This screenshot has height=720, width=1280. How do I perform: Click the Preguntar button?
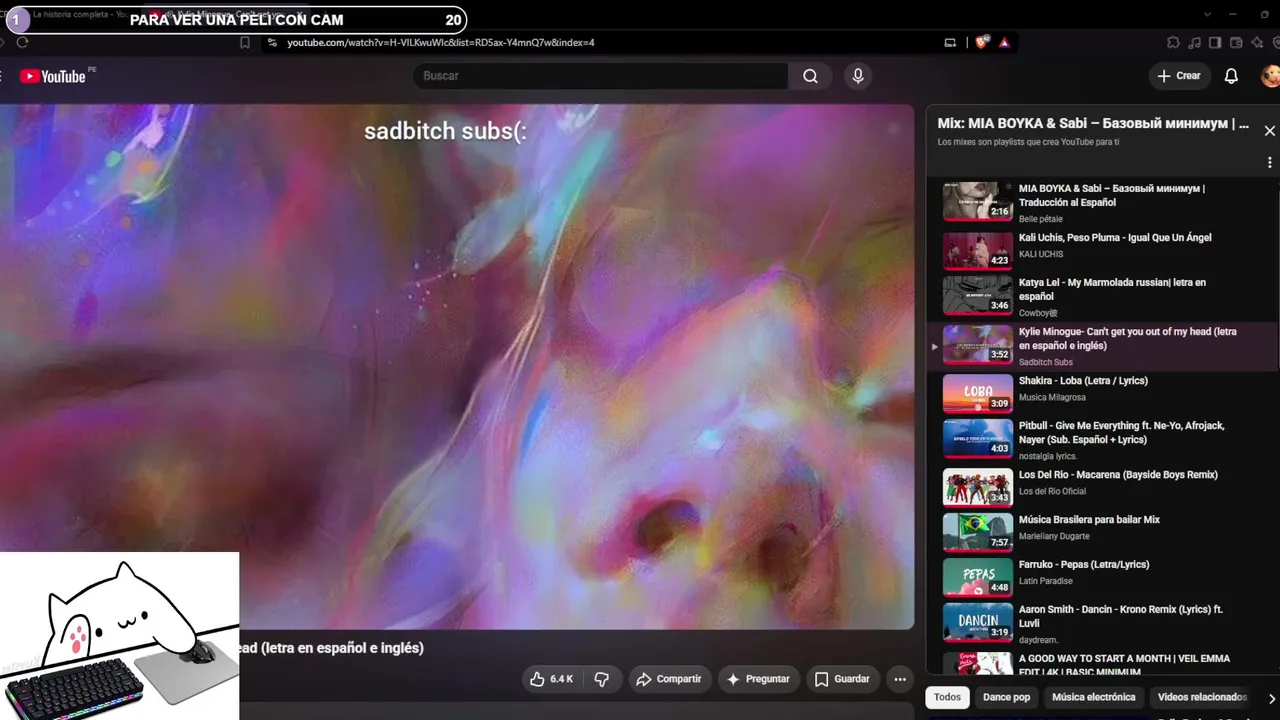pos(758,679)
